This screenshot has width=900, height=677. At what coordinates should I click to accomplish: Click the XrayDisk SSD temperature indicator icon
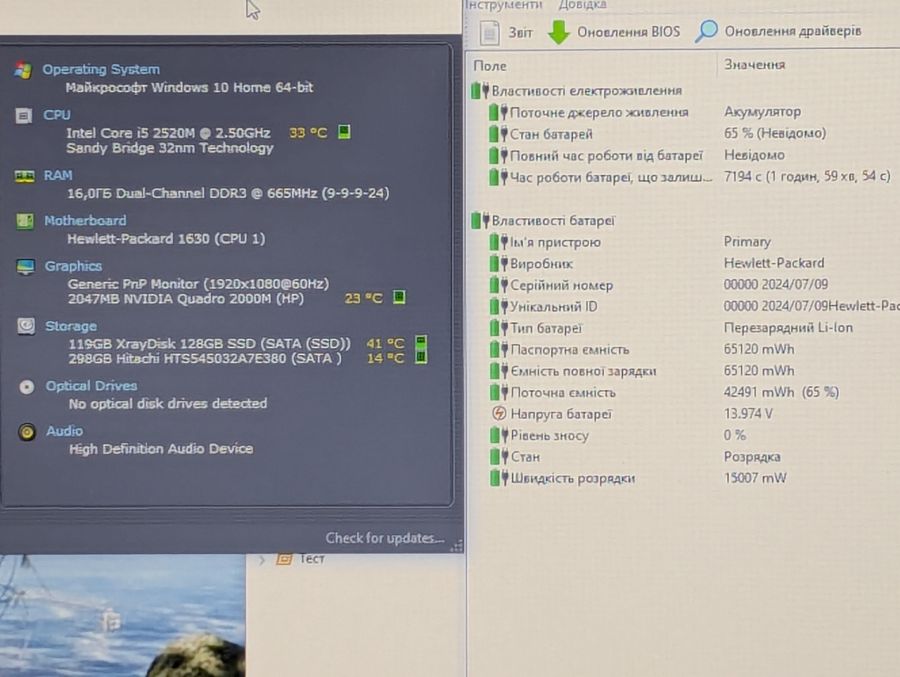(421, 342)
